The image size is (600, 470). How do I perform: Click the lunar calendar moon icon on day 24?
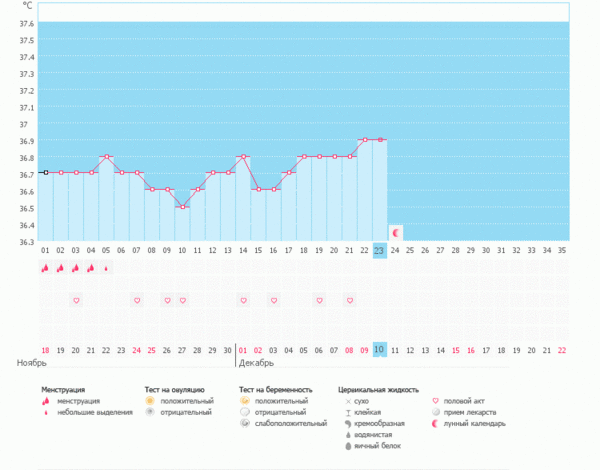[395, 232]
